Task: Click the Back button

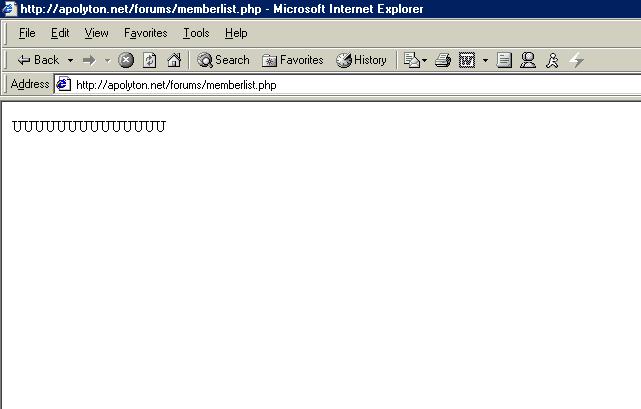Action: 38,60
